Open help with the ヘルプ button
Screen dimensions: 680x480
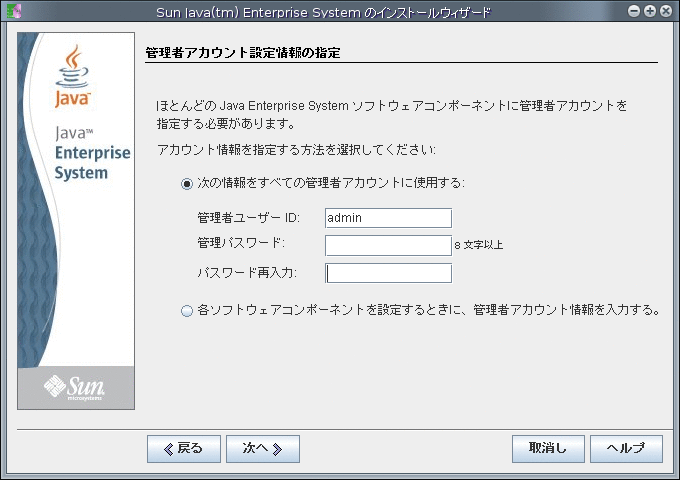pyautogui.click(x=626, y=449)
